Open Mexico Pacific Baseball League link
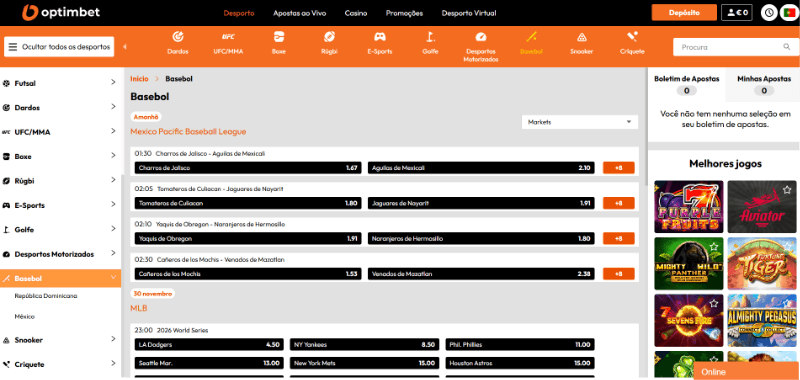This screenshot has height=380, width=800. [188, 132]
